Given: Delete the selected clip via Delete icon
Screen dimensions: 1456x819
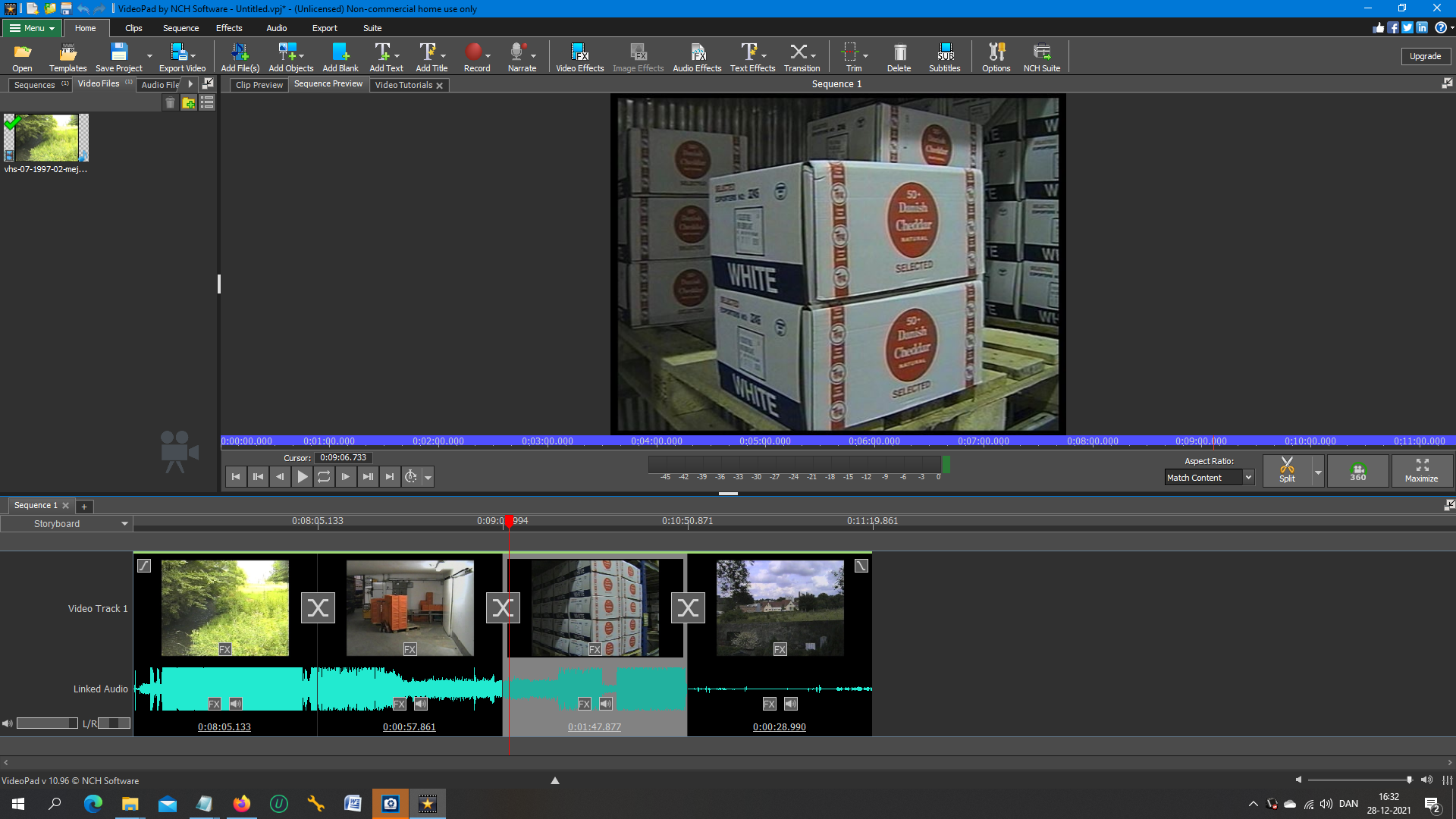Looking at the screenshot, I should coord(899,57).
